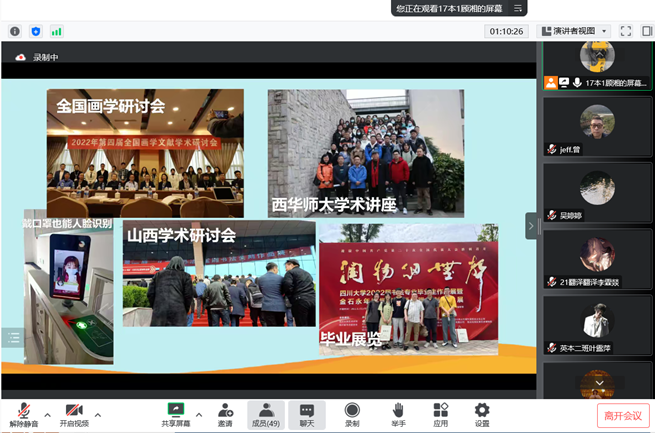Click the 西华师大学术讲座 group photo
The image size is (655, 433).
point(366,153)
